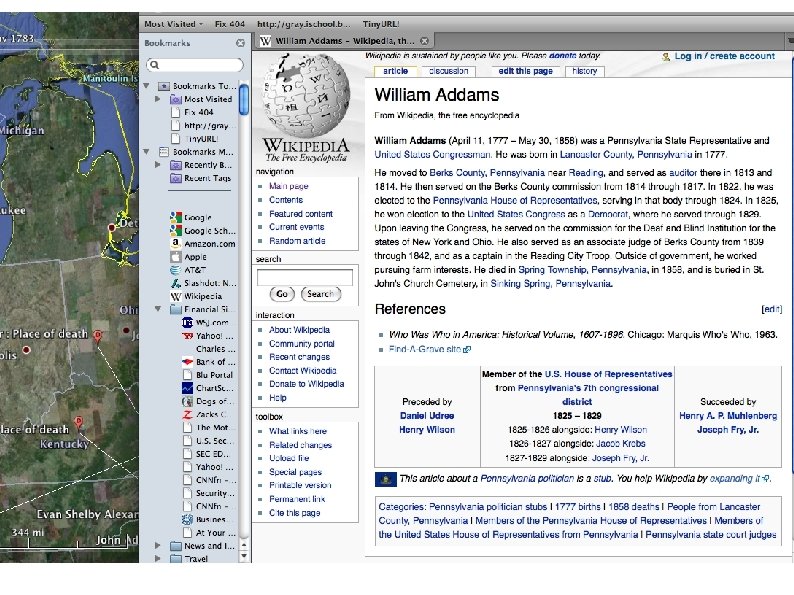Click the References edit link
This screenshot has width=794, height=595.
(x=772, y=309)
